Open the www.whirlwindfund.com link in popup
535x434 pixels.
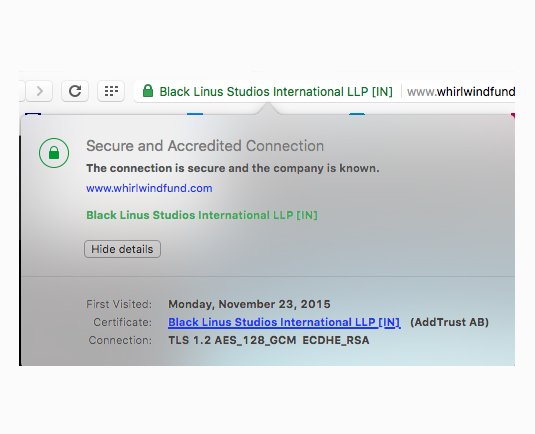coord(149,188)
